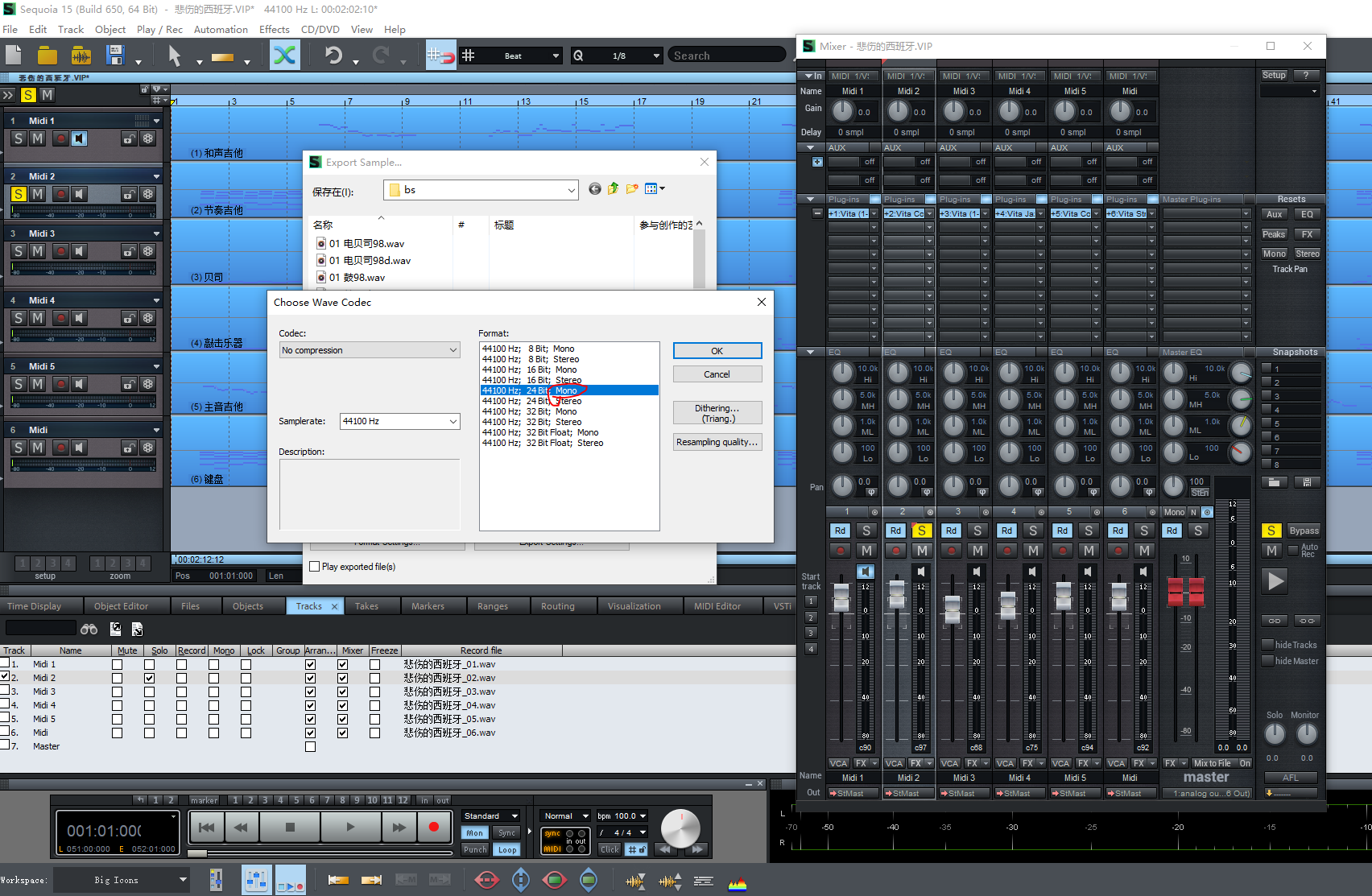Open the Big Icons workspace dropdown

coord(122,880)
